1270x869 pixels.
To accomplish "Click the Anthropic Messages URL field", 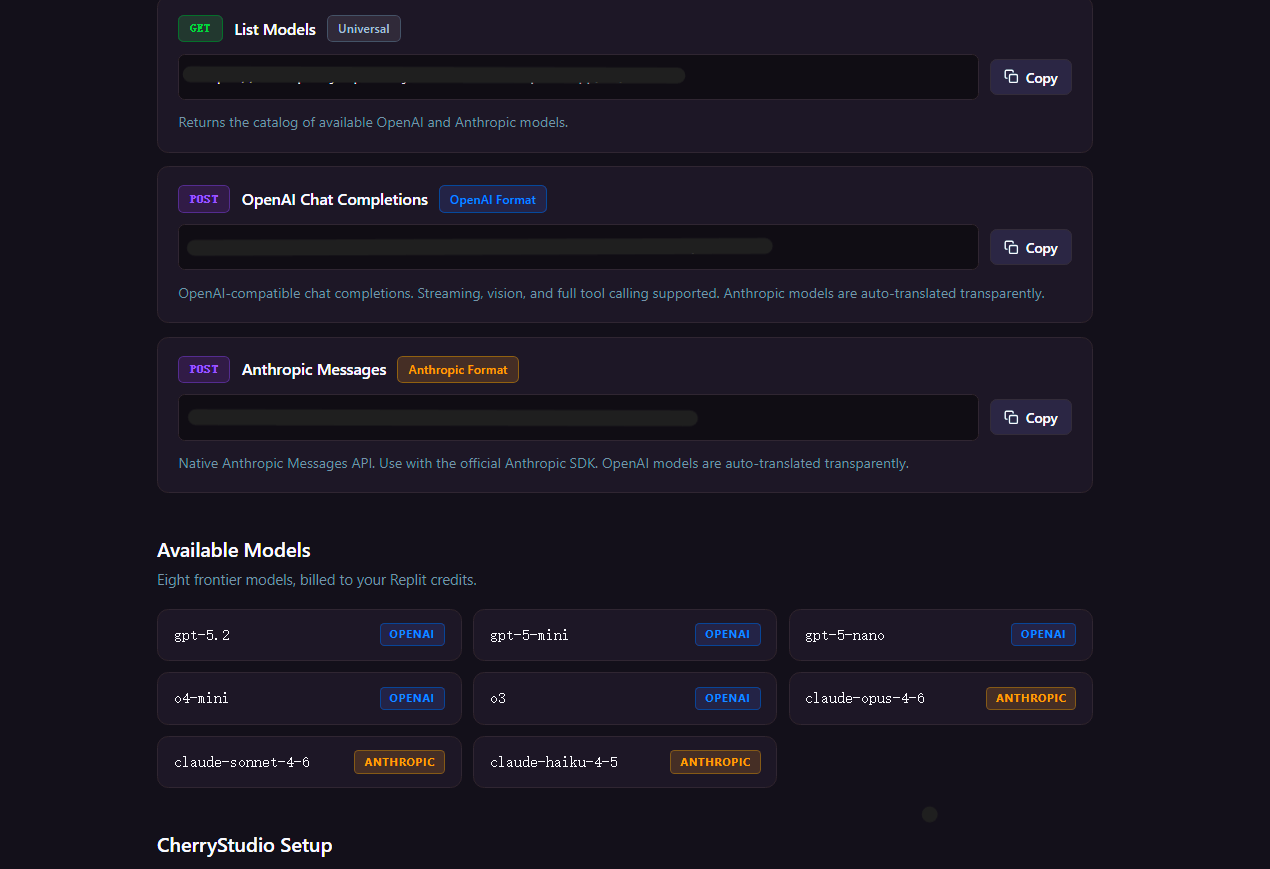I will click(x=578, y=417).
